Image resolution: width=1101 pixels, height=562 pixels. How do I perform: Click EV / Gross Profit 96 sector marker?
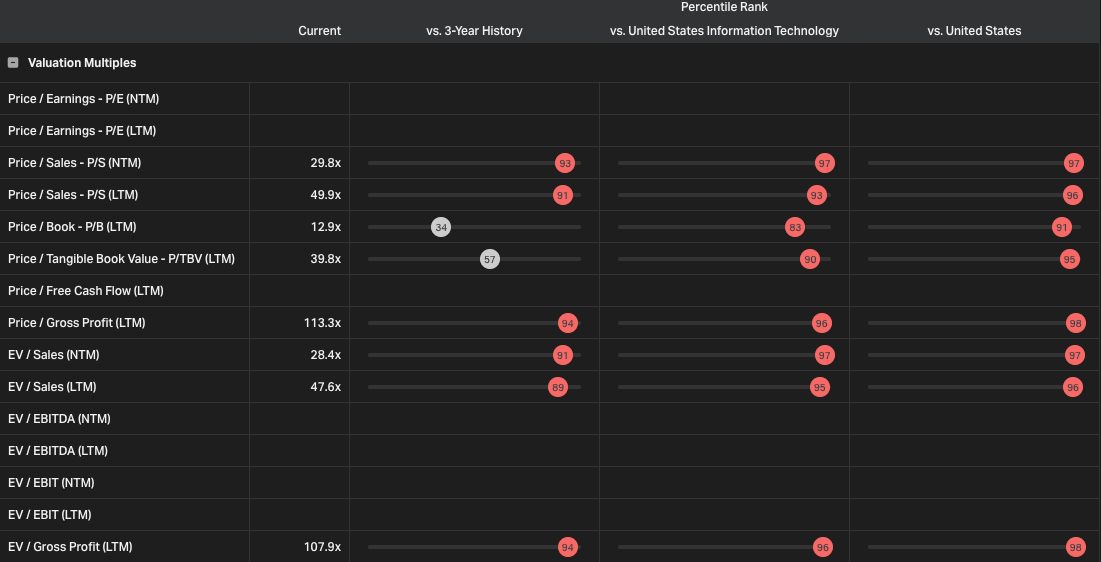click(x=823, y=547)
